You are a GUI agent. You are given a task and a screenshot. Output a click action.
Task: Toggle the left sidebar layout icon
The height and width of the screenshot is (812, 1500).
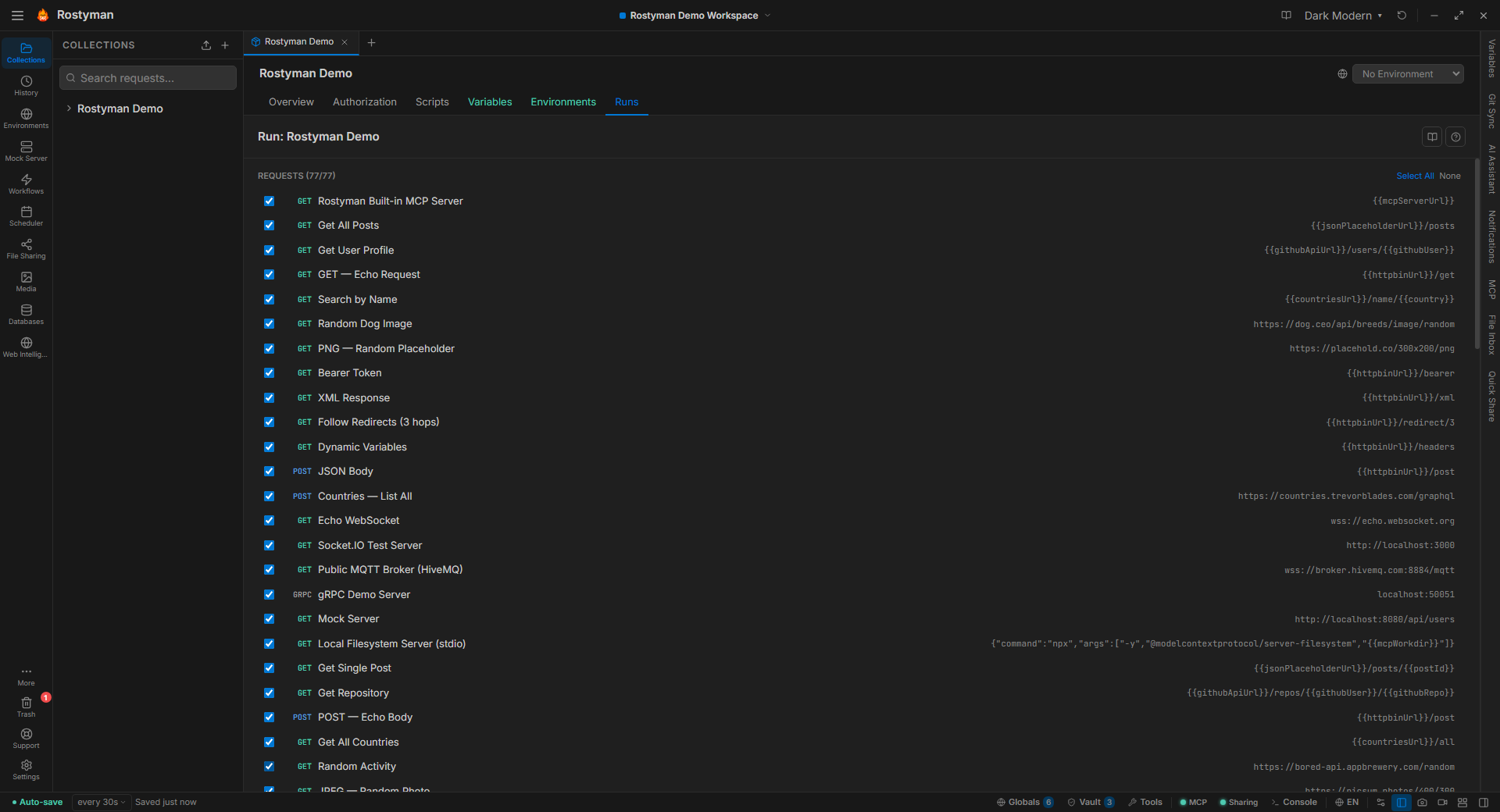(x=1402, y=802)
